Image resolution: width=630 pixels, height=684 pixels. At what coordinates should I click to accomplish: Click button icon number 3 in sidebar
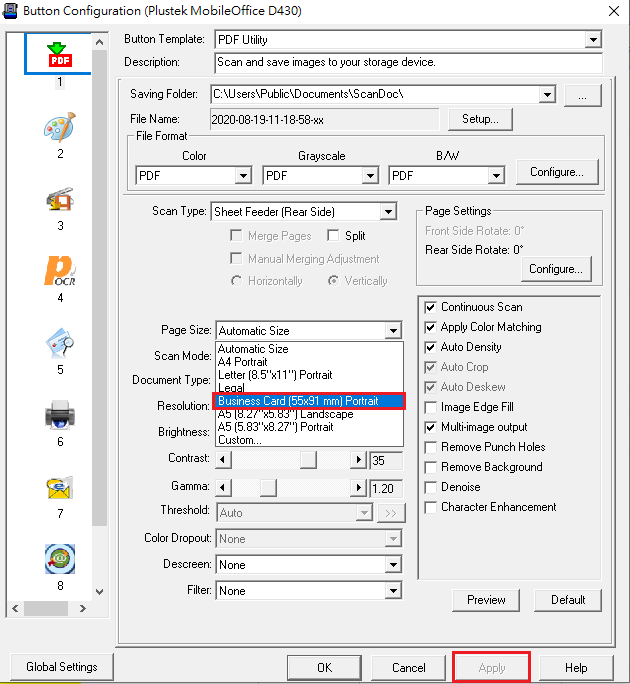pos(59,199)
